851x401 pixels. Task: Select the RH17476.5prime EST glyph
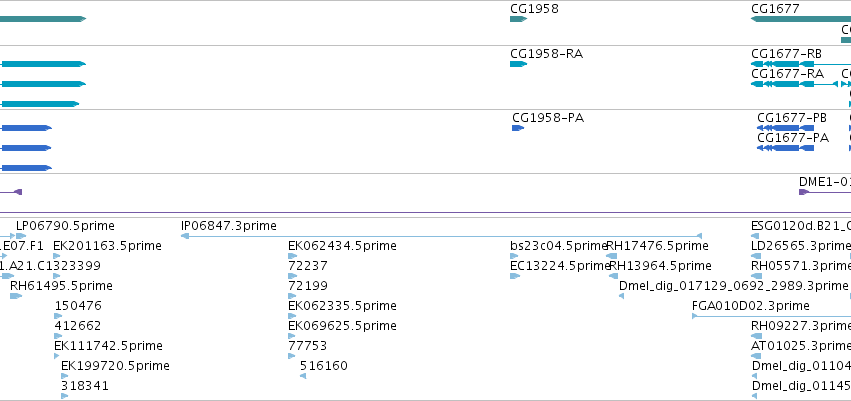click(x=612, y=256)
